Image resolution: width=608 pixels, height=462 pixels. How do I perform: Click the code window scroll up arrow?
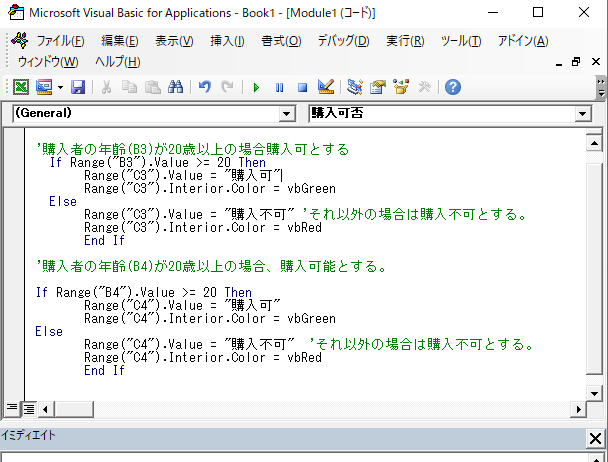click(594, 144)
